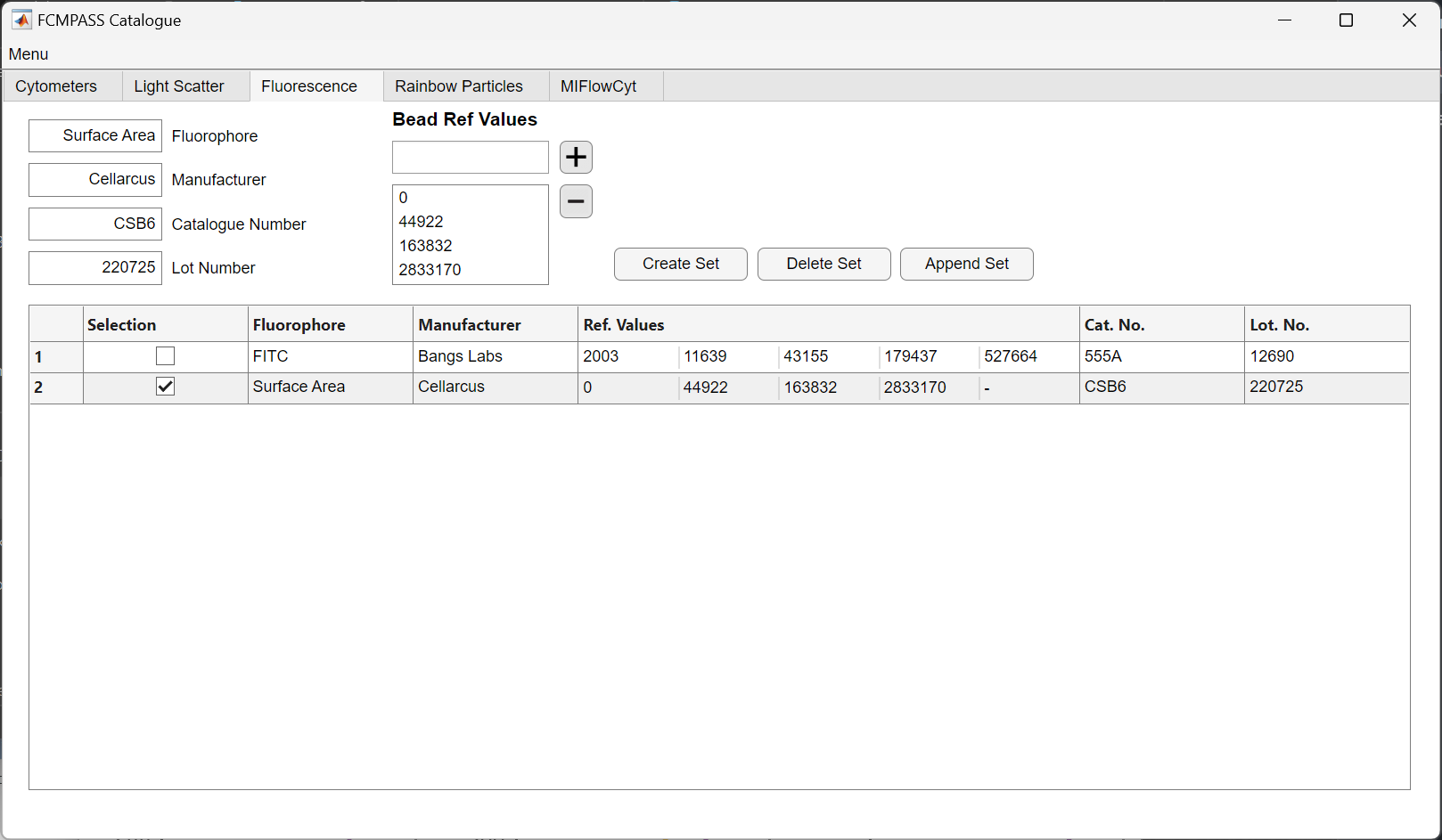Click the 220725 lot cell in row 2
This screenshot has width=1442, height=840.
[1327, 387]
